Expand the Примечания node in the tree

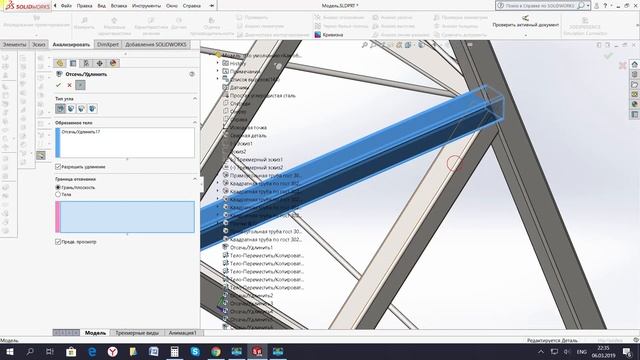218,71
